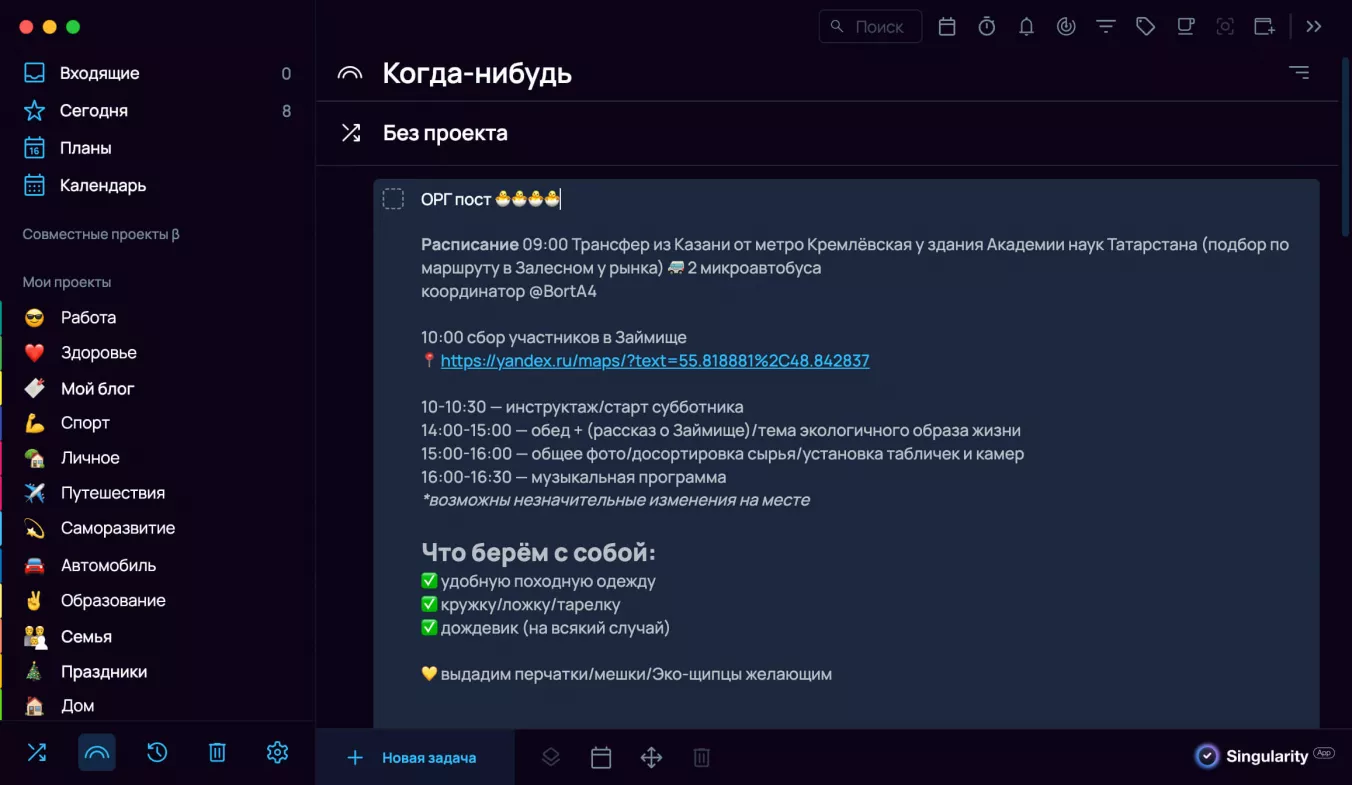Open the history clock icon in sidebar footer
This screenshot has height=785, width=1352.
coord(157,753)
